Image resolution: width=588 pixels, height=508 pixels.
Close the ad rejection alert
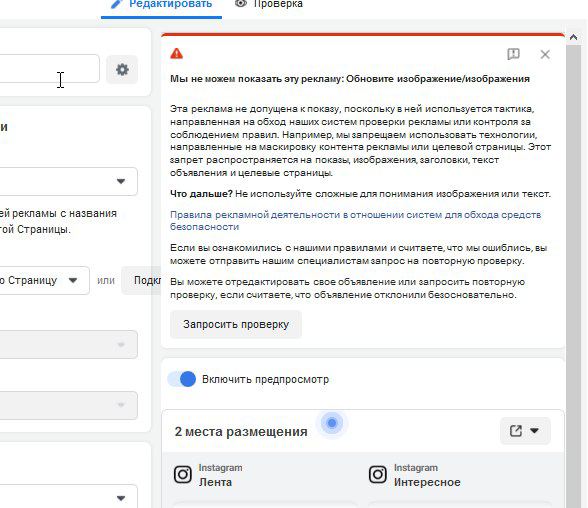click(x=545, y=55)
